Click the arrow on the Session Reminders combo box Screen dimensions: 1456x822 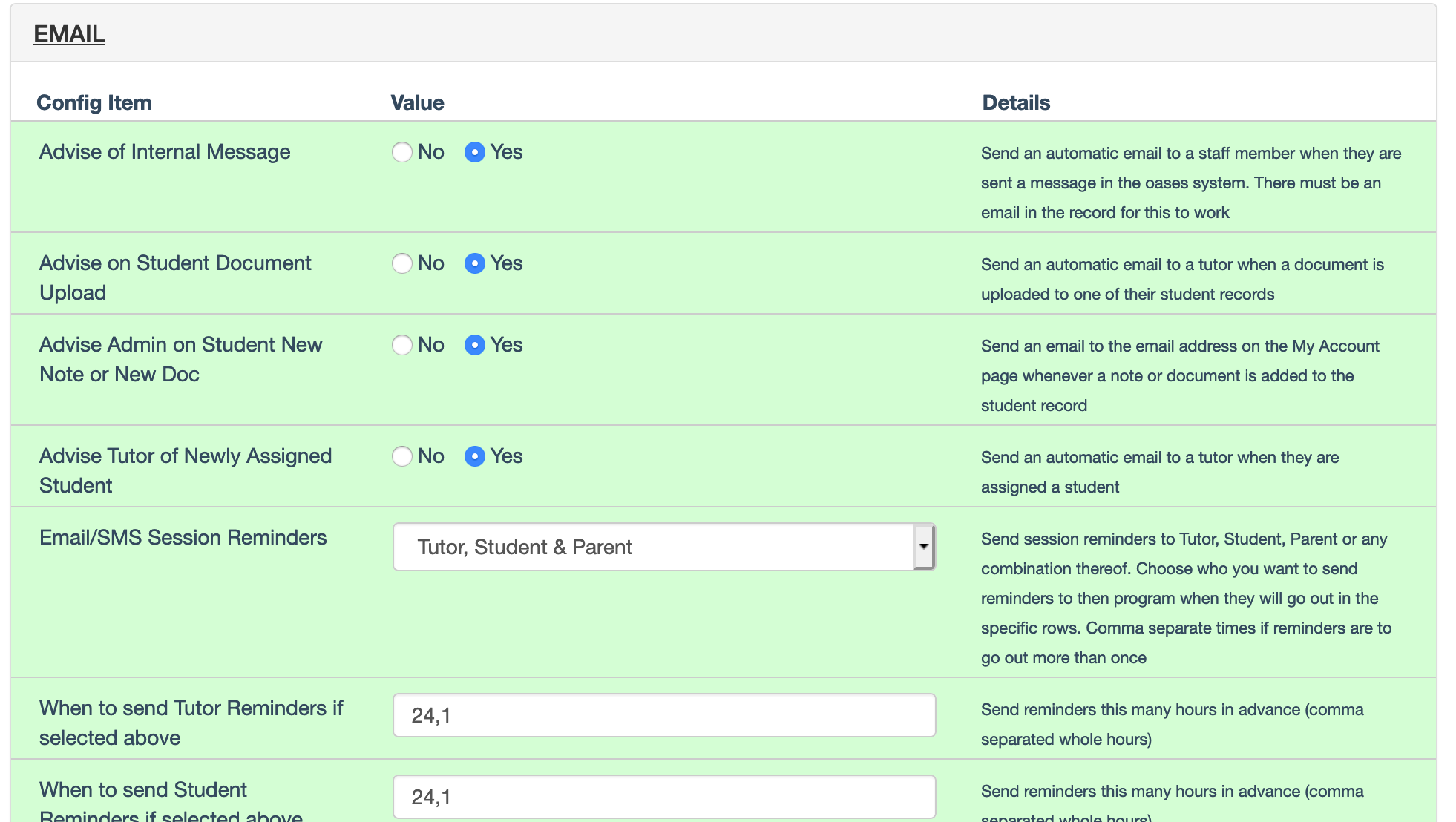click(x=923, y=547)
